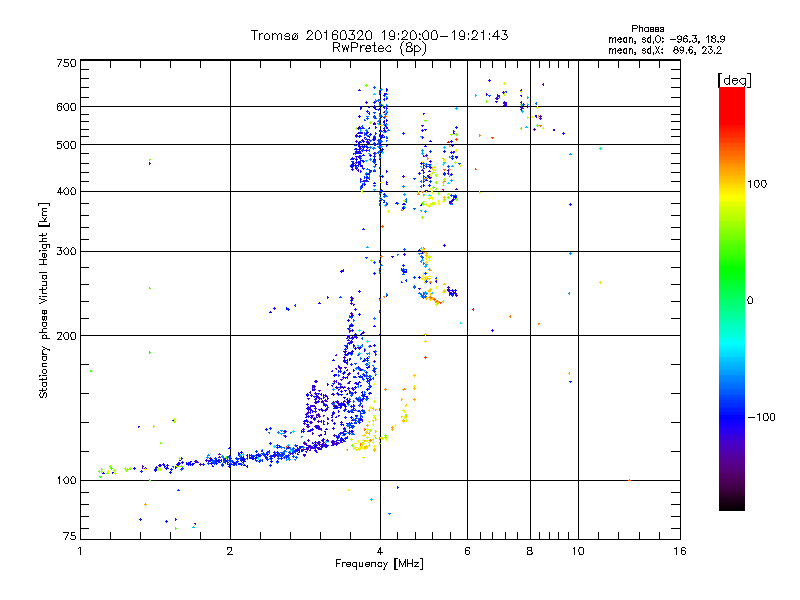Click the '2' frequency axis tick label
Viewport: 800px width, 600px height.
(230, 551)
